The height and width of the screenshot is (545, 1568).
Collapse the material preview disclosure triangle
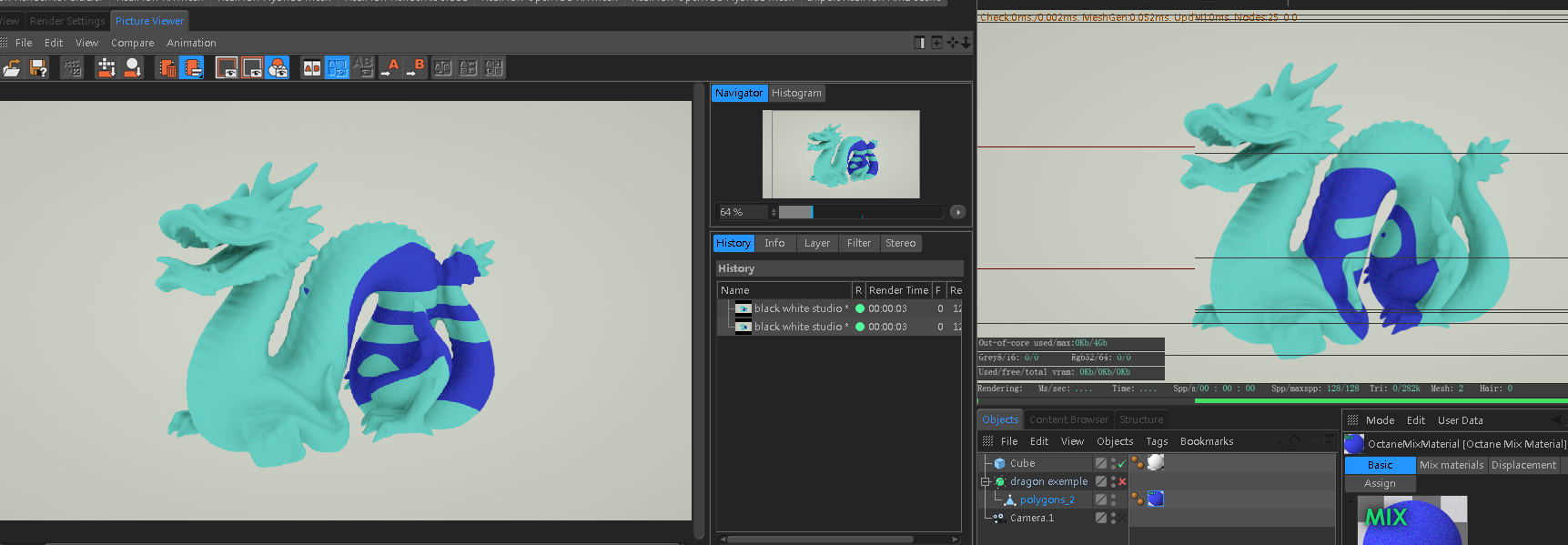[x=1351, y=500]
